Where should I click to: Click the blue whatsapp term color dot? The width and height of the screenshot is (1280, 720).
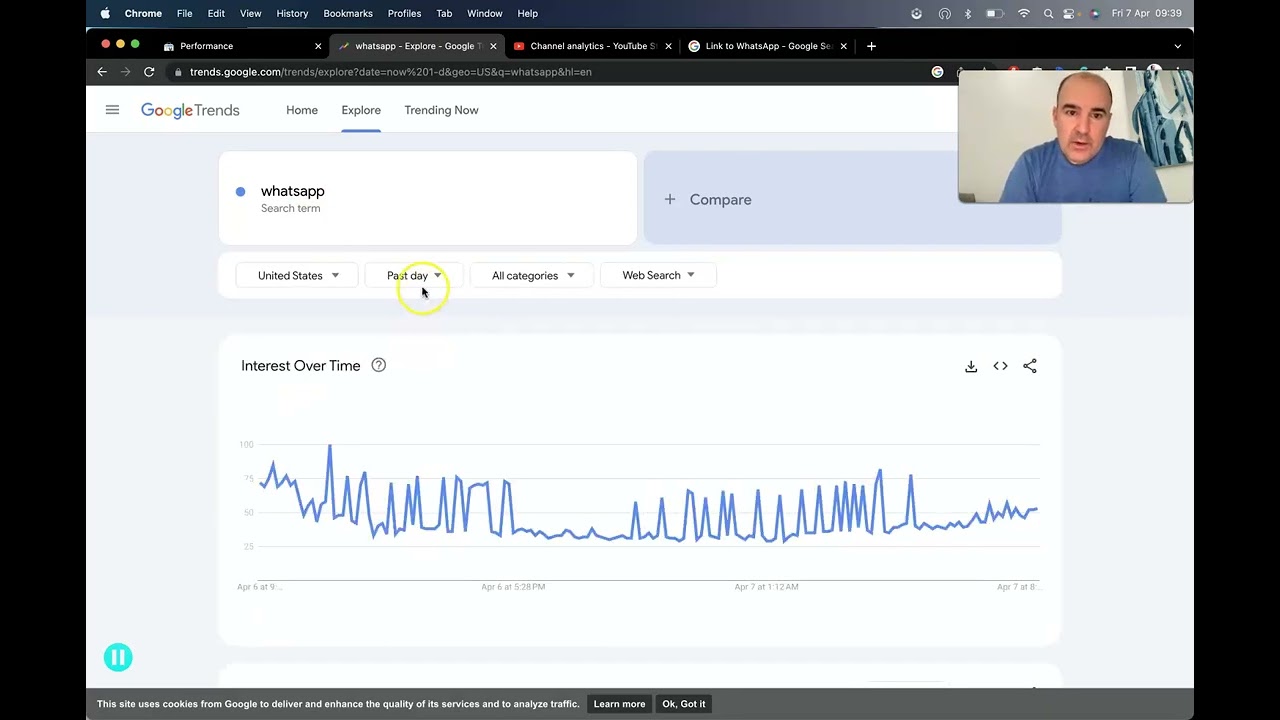coord(240,191)
